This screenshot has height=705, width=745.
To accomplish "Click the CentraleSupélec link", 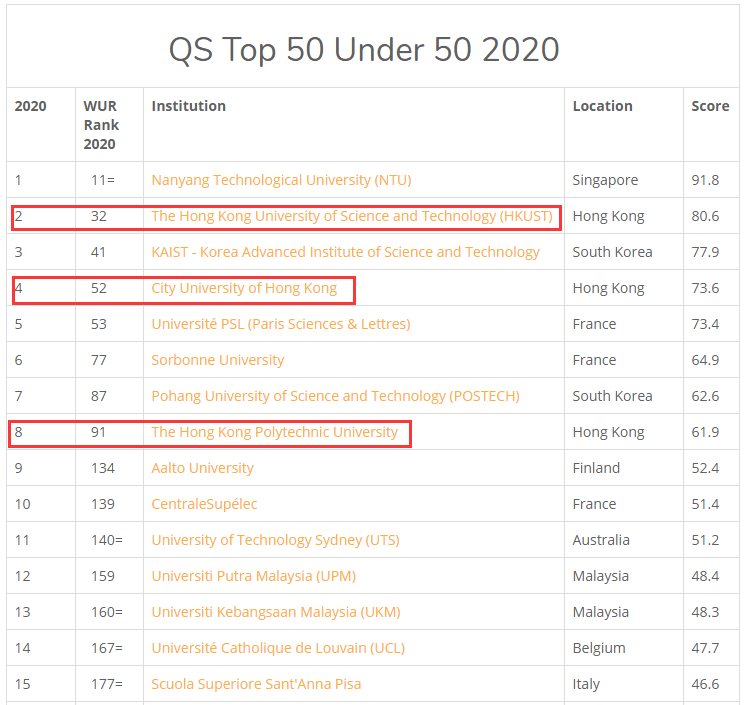I will click(205, 504).
